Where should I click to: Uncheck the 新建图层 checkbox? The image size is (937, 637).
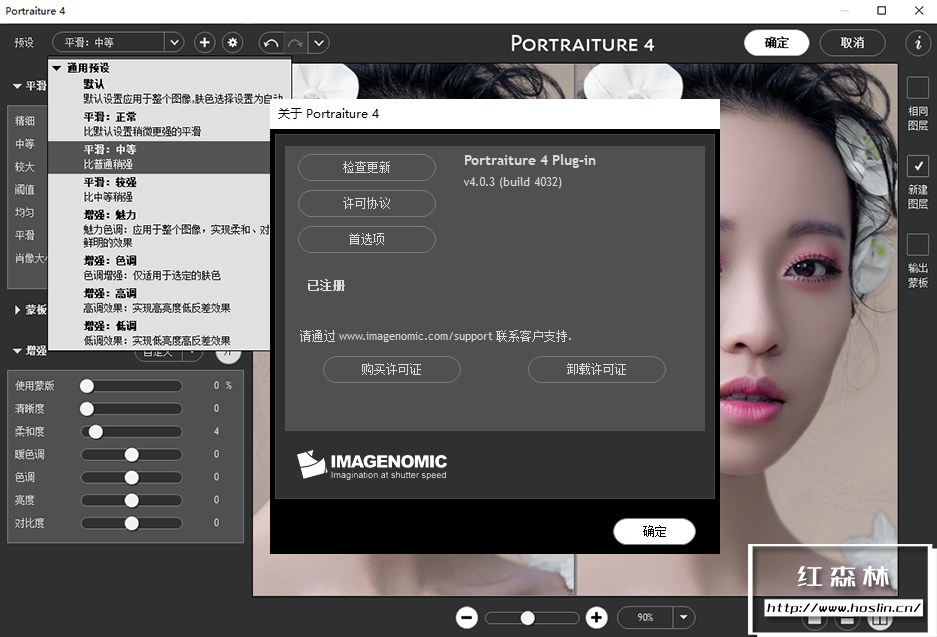point(916,167)
